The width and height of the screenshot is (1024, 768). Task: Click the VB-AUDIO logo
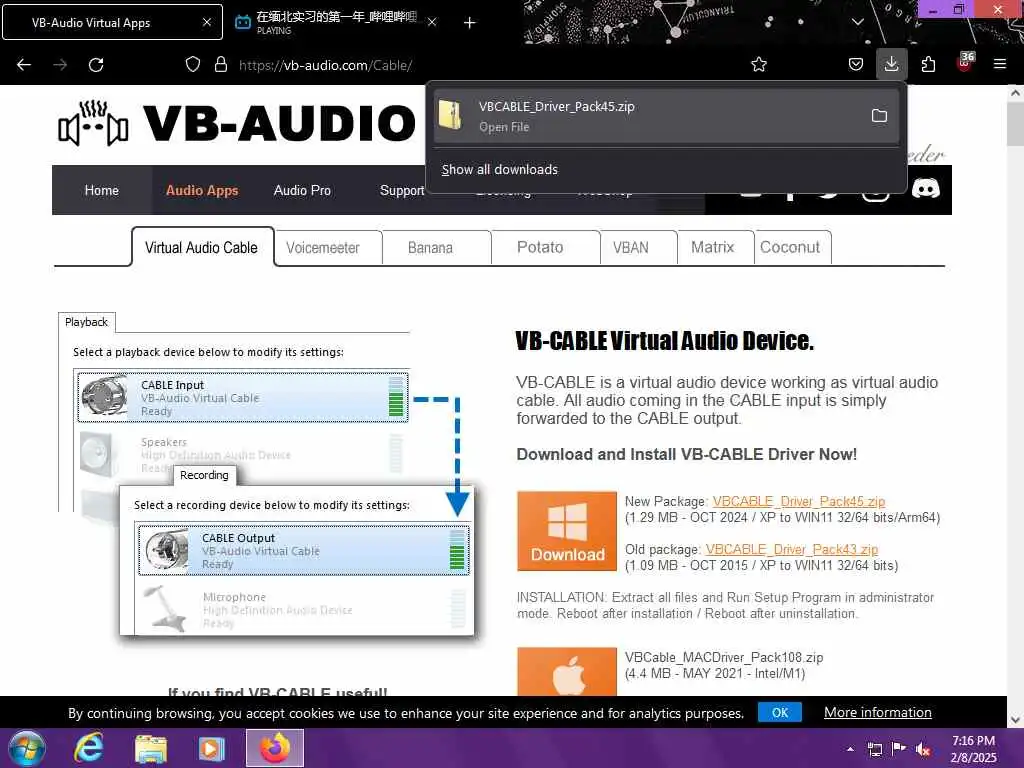(237, 123)
